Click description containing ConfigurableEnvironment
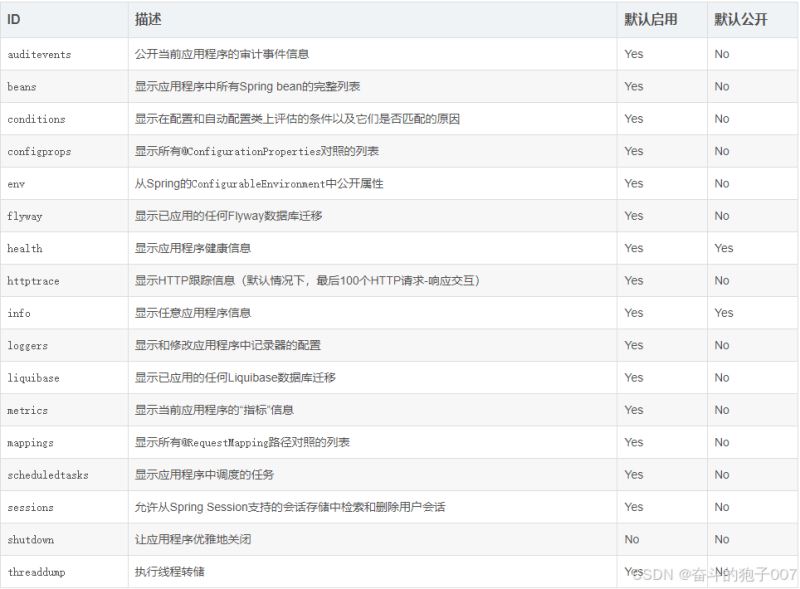 pyautogui.click(x=259, y=183)
